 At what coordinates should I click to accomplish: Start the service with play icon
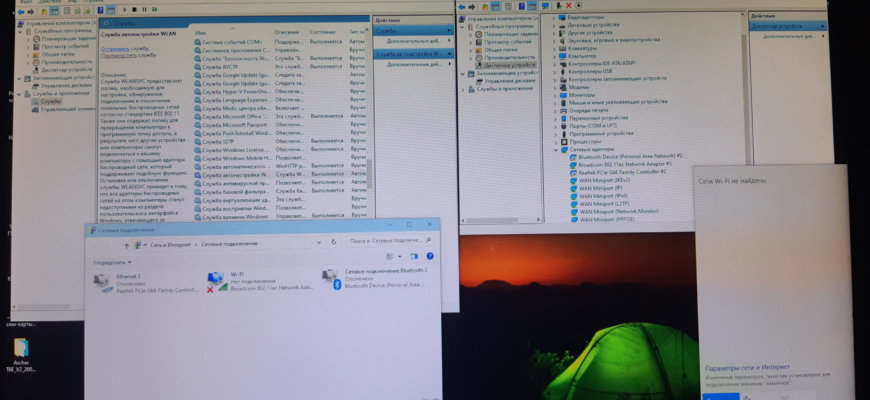(124, 10)
